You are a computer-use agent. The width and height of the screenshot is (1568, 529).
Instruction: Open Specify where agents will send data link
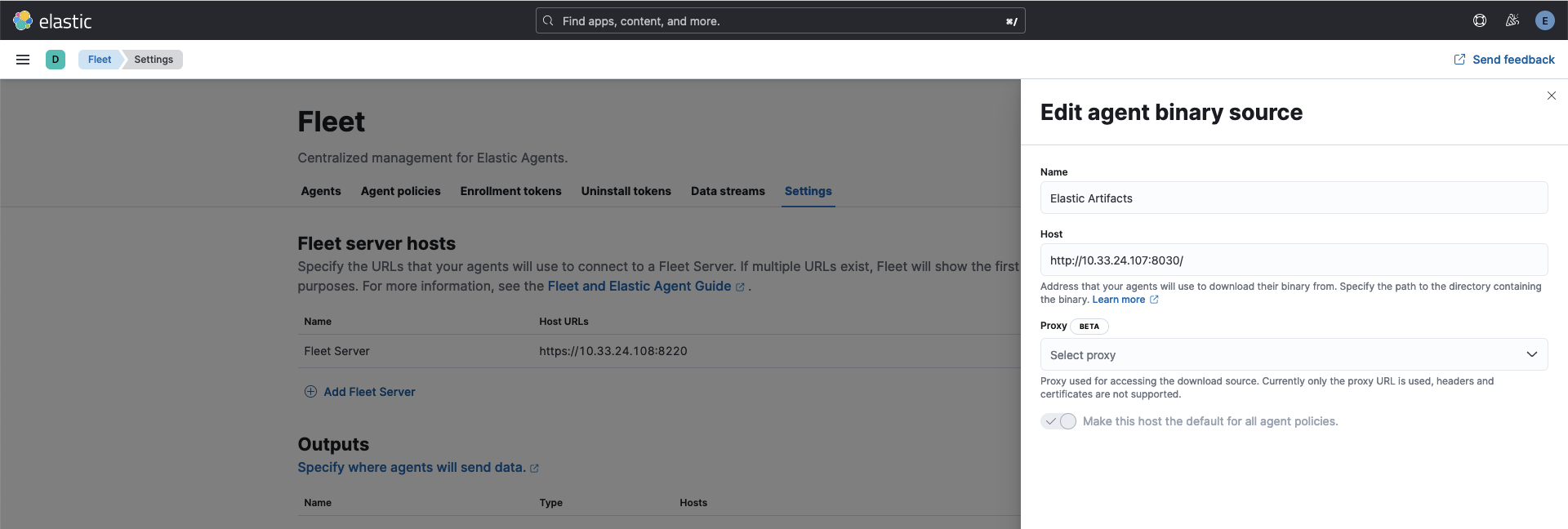[418, 468]
